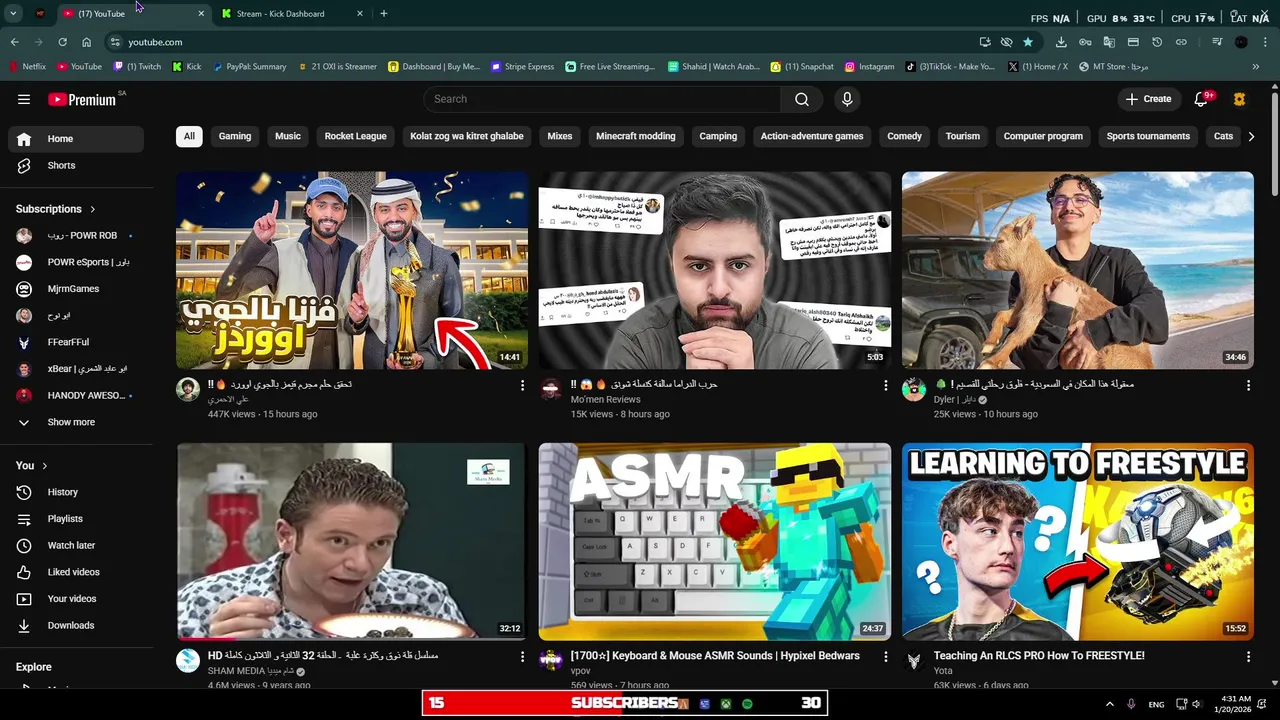The height and width of the screenshot is (720, 1280).
Task: Expand Show more subscriptions
Action: tap(76, 422)
